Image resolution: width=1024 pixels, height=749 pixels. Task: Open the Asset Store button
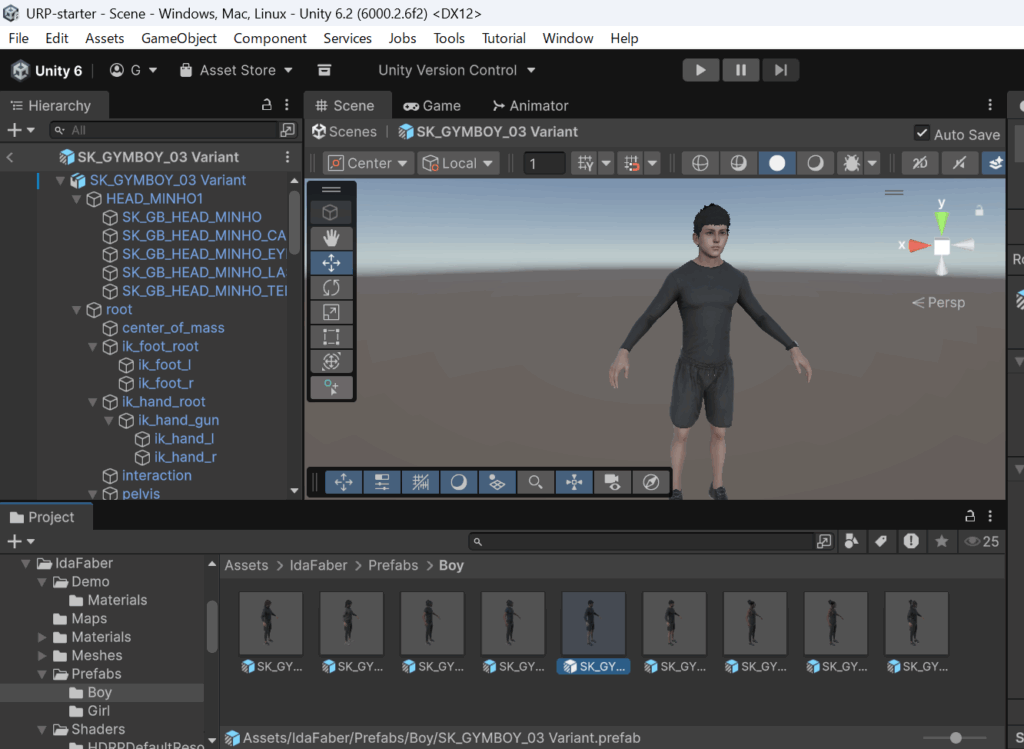tap(236, 70)
